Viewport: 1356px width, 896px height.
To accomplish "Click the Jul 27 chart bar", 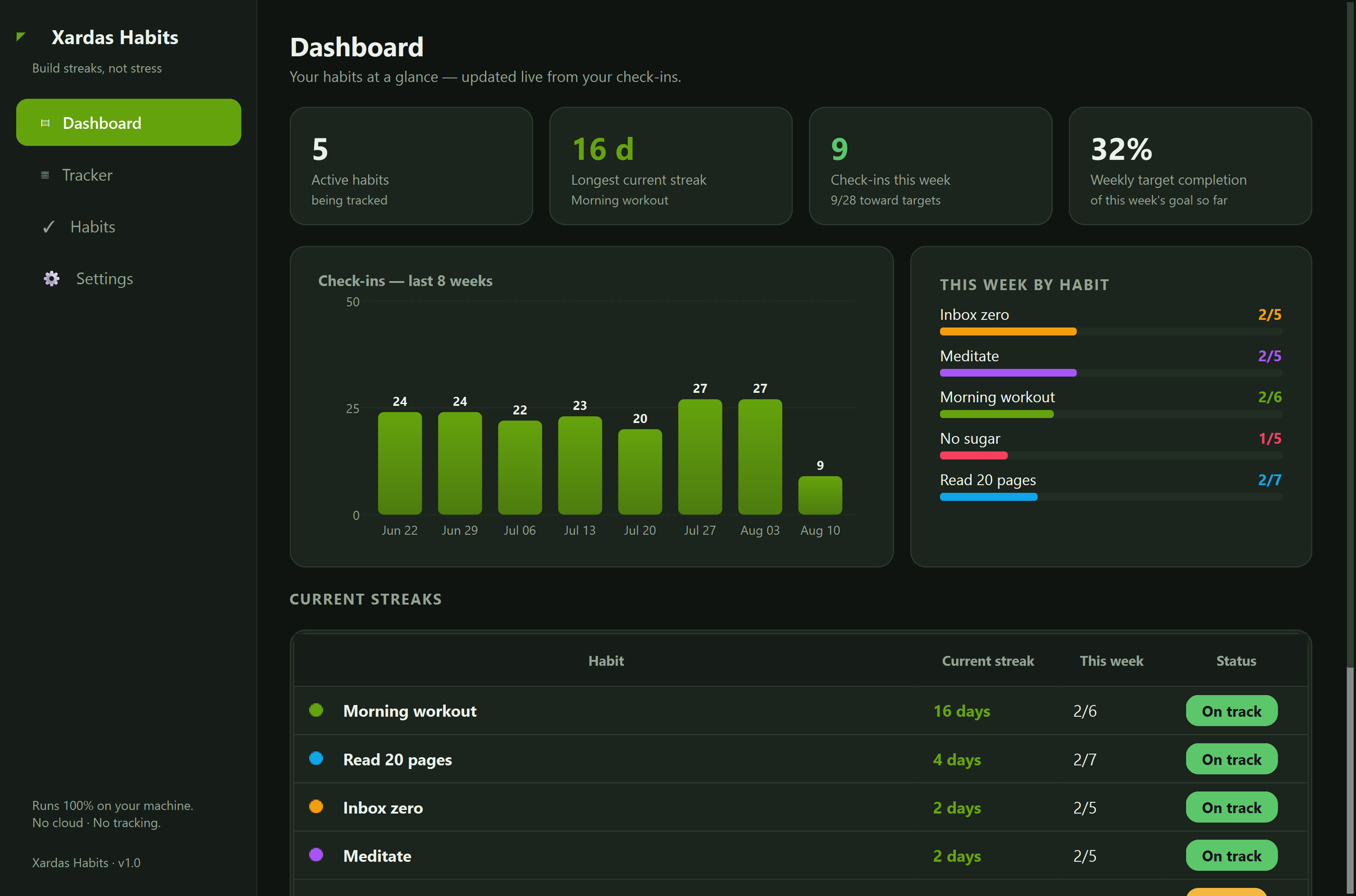I will click(x=700, y=457).
